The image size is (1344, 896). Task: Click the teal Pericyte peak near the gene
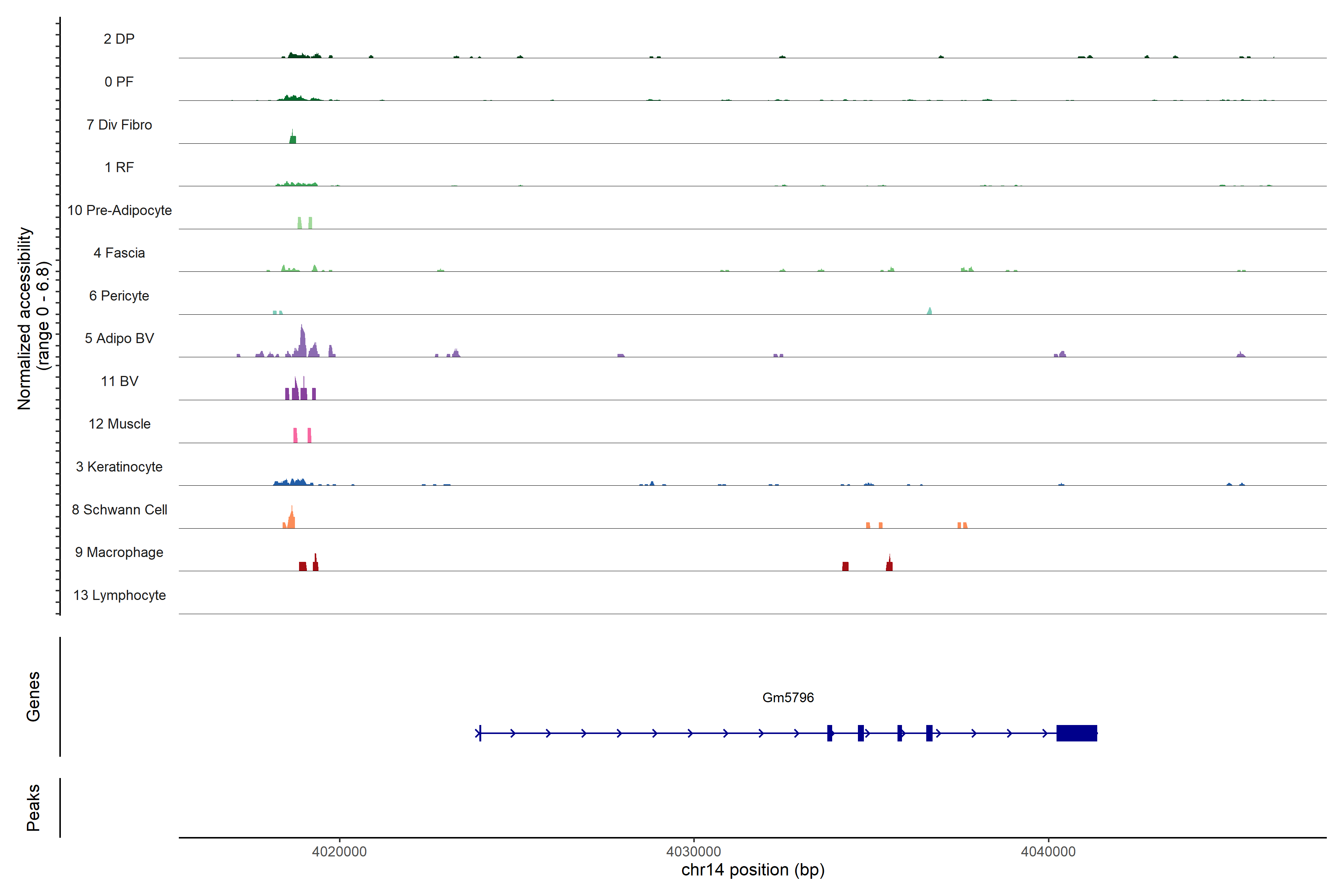tap(929, 311)
